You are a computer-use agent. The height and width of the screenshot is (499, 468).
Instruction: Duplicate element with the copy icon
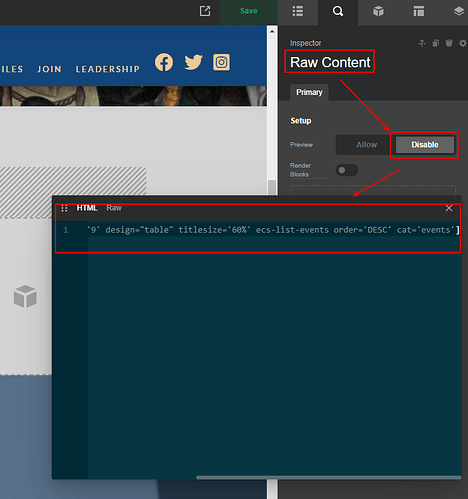[435, 43]
